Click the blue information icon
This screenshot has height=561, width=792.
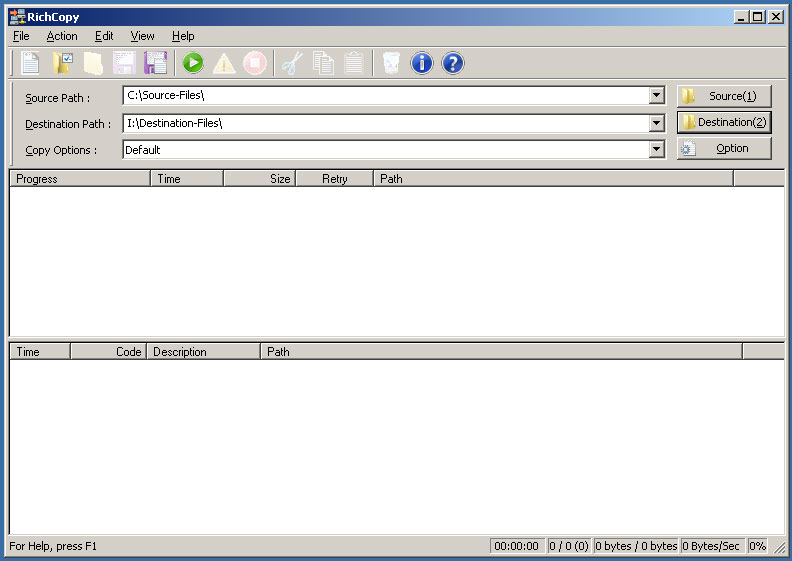tap(422, 63)
